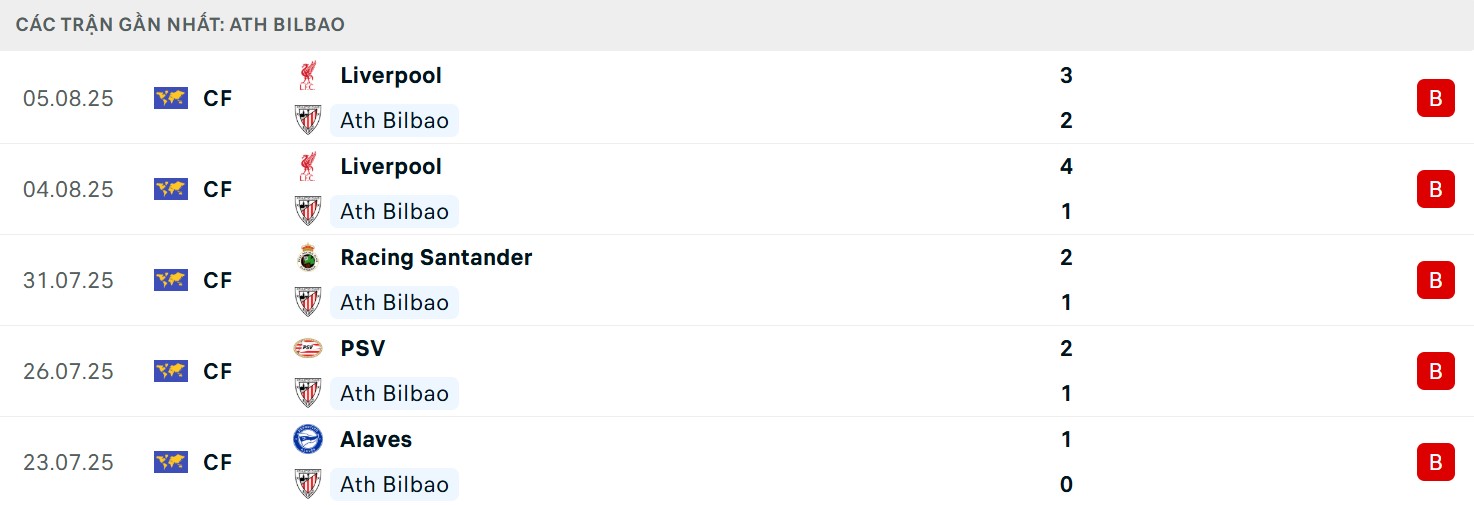Viewport: 1474px width, 505px height.
Task: Click the Ath Bilbao crest in the 05.08.25 match
Action: click(x=307, y=121)
